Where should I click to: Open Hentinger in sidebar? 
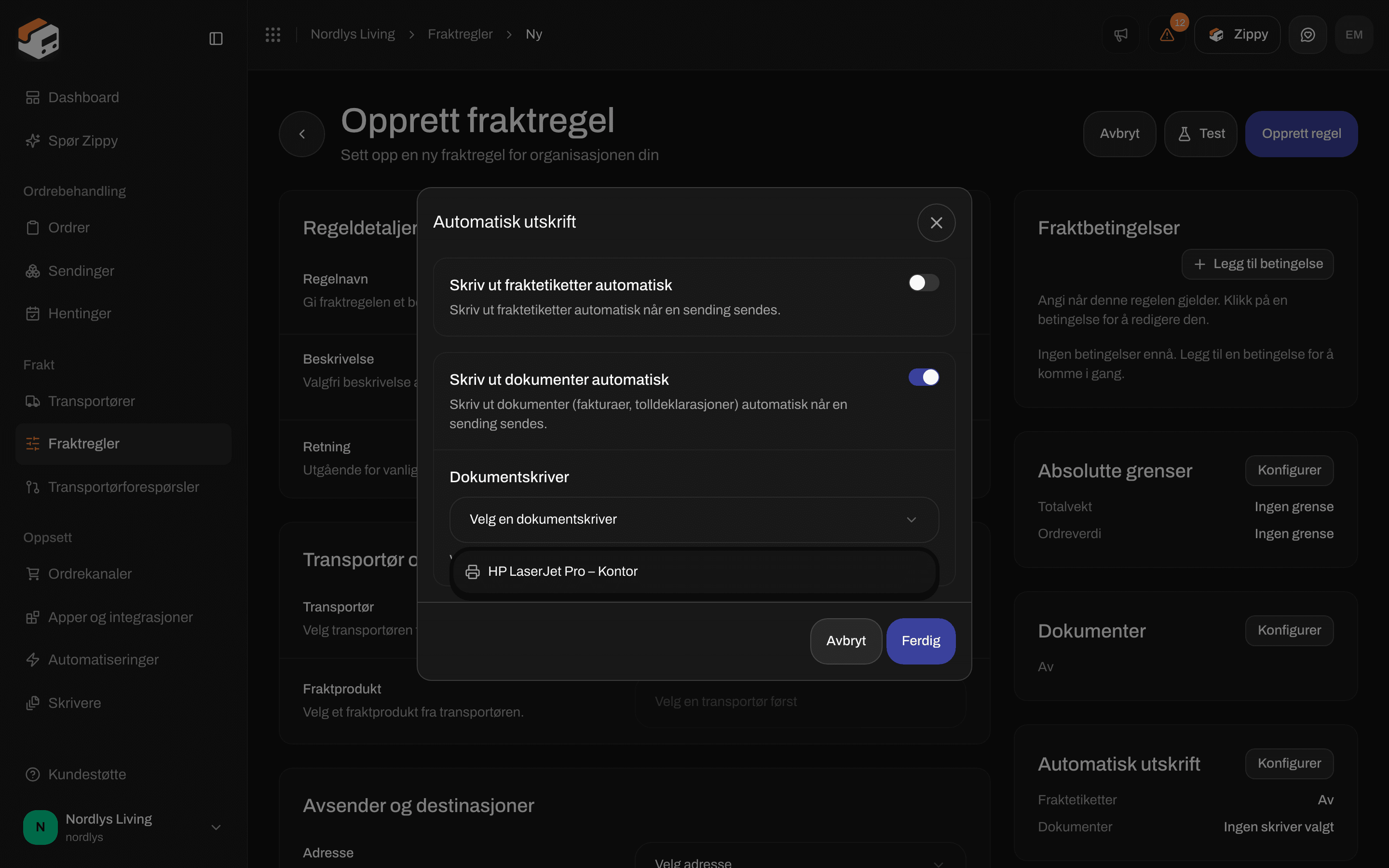click(123, 313)
